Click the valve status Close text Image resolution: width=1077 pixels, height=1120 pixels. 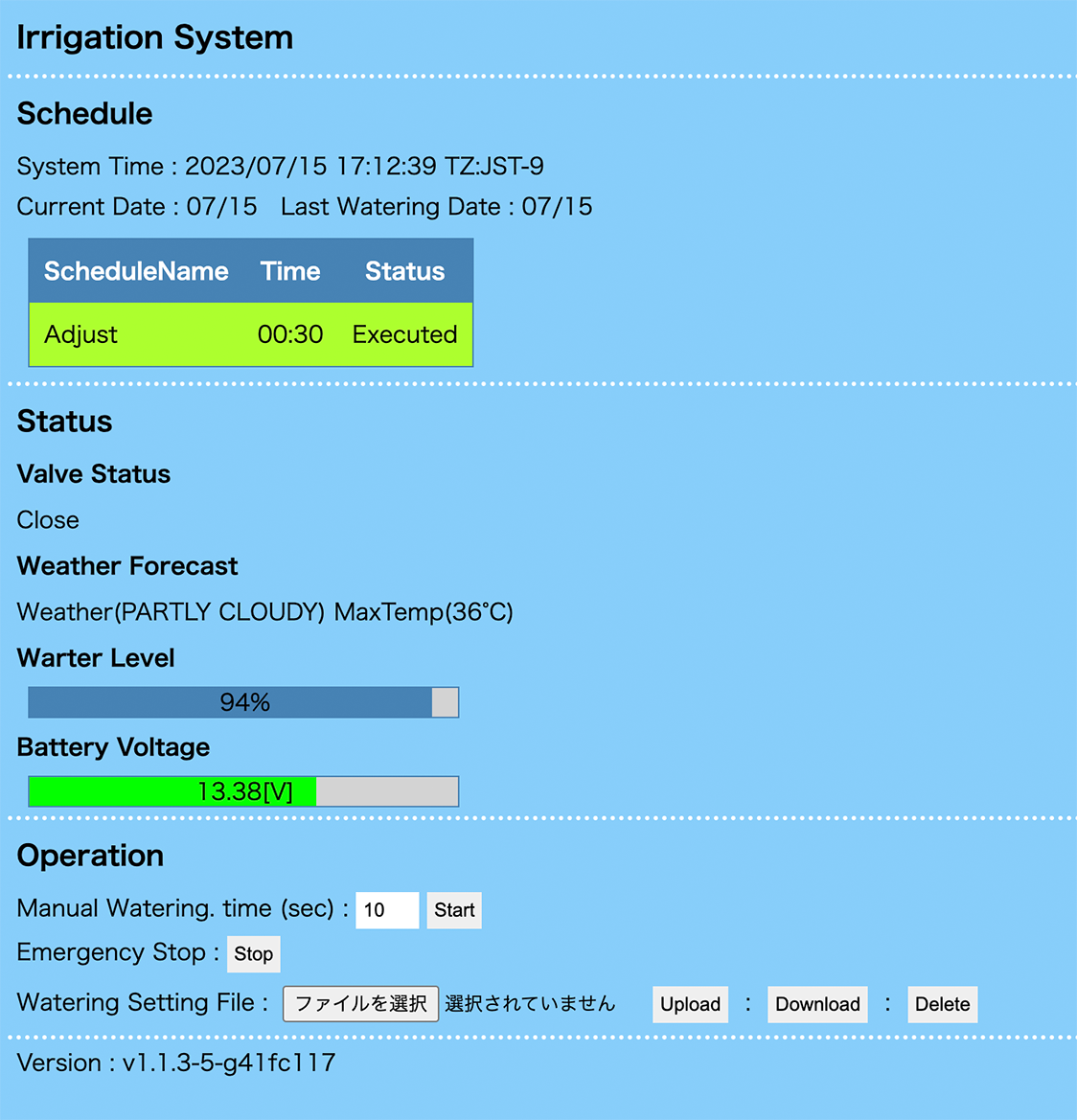click(48, 519)
